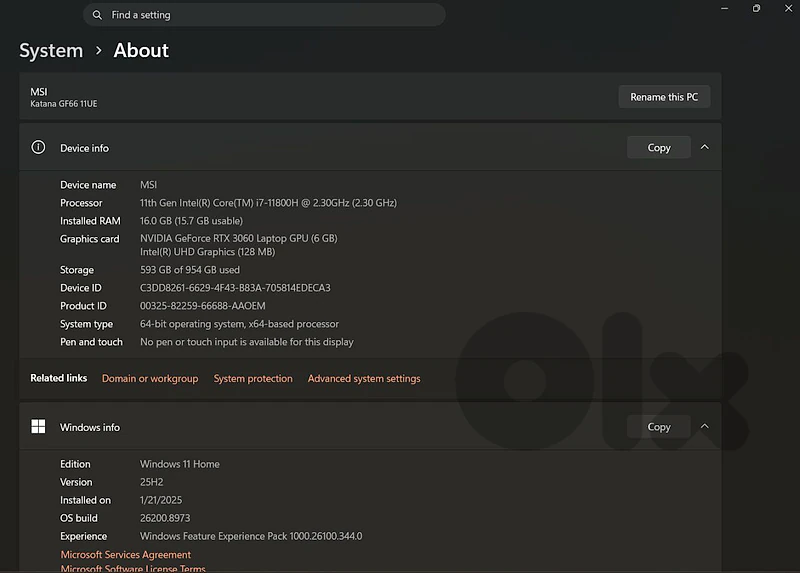Click the Device info circle icon
Viewport: 800px width, 573px height.
pyautogui.click(x=38, y=147)
